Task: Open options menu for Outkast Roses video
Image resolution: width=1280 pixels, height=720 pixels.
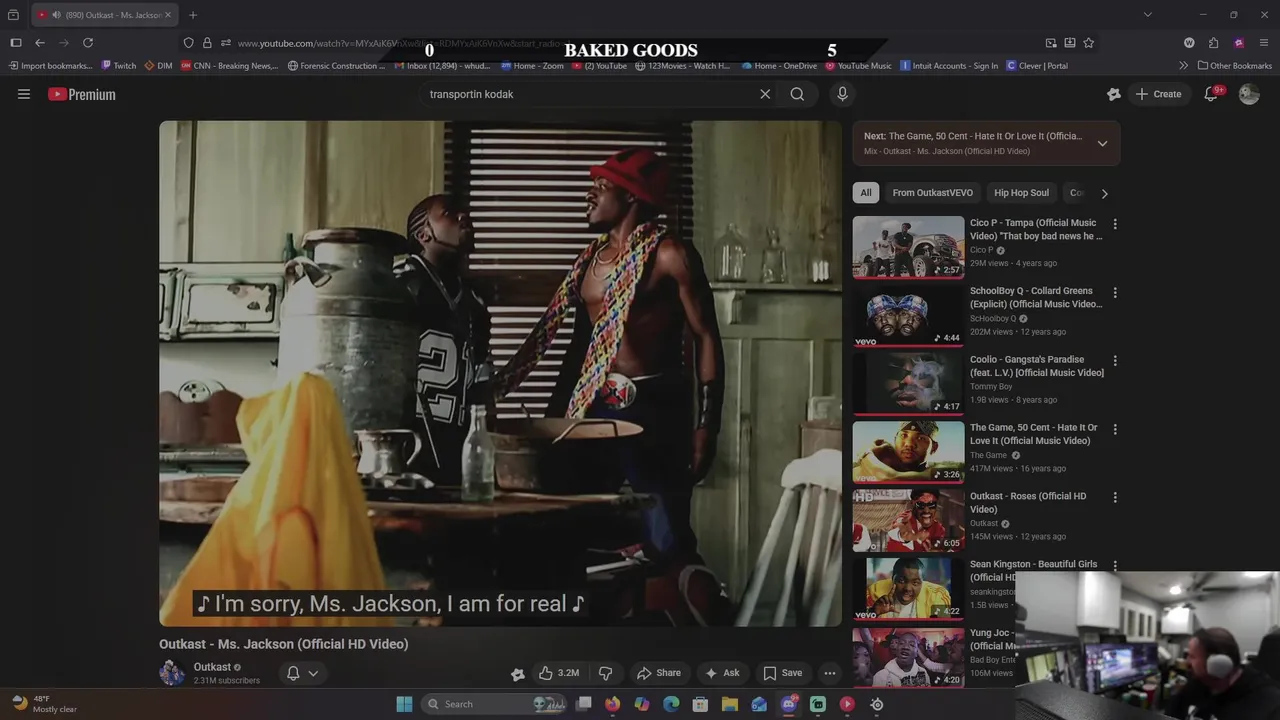Action: pyautogui.click(x=1115, y=497)
